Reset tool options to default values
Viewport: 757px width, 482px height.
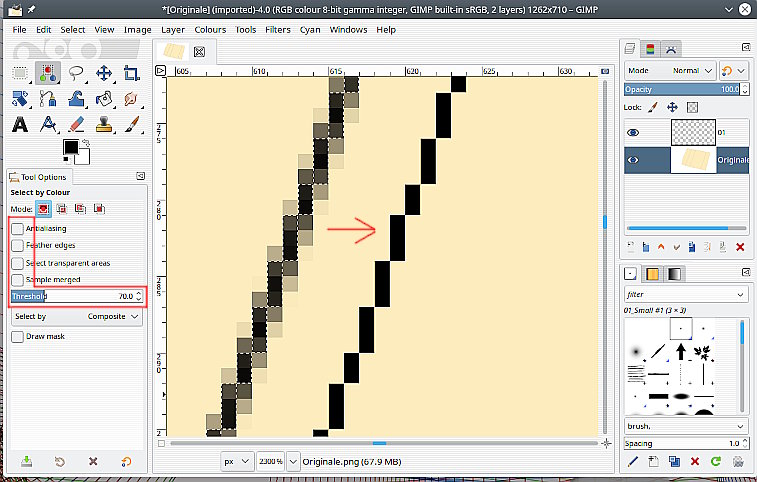[x=126, y=462]
